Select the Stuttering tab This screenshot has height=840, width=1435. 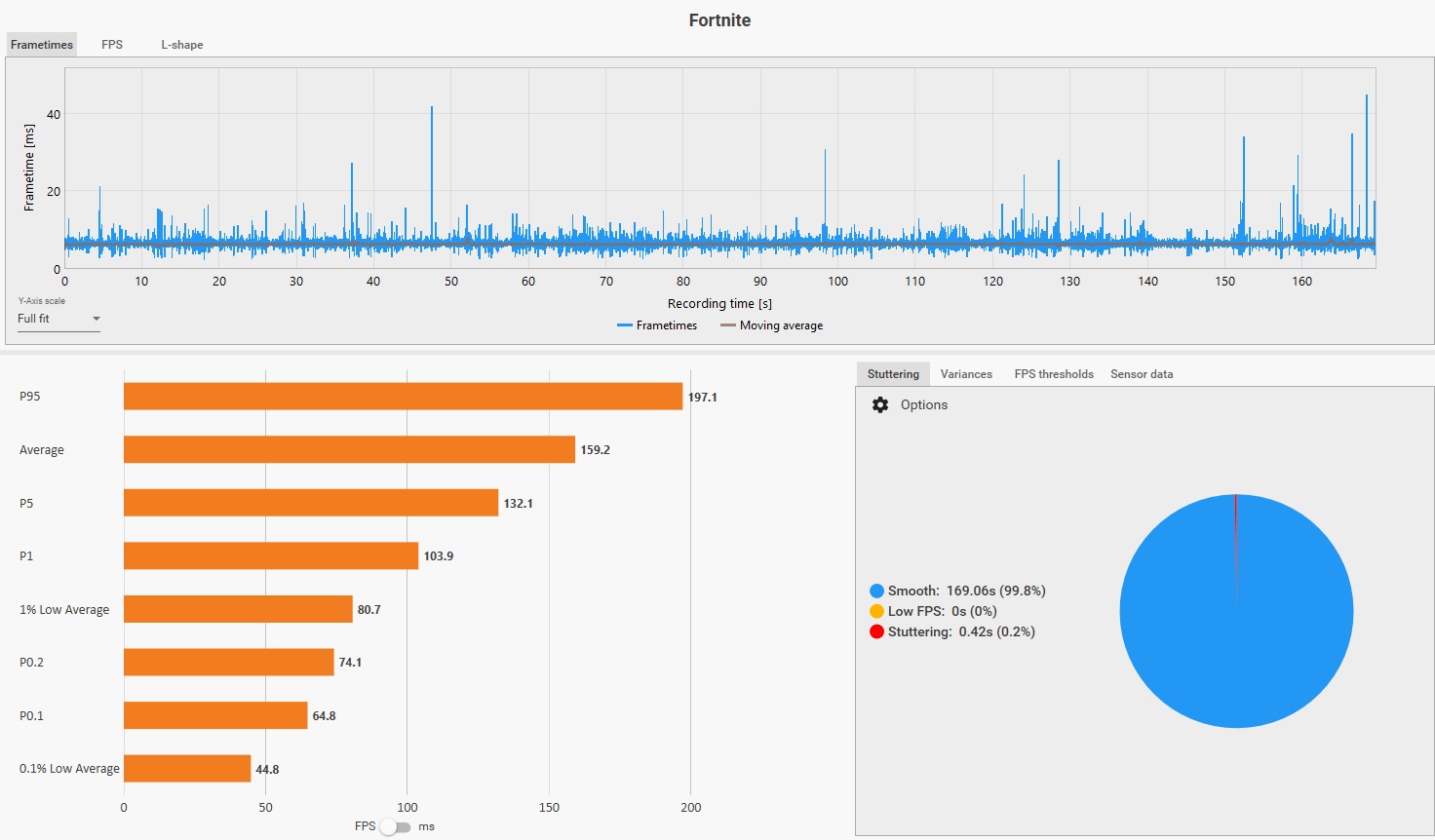coord(893,374)
